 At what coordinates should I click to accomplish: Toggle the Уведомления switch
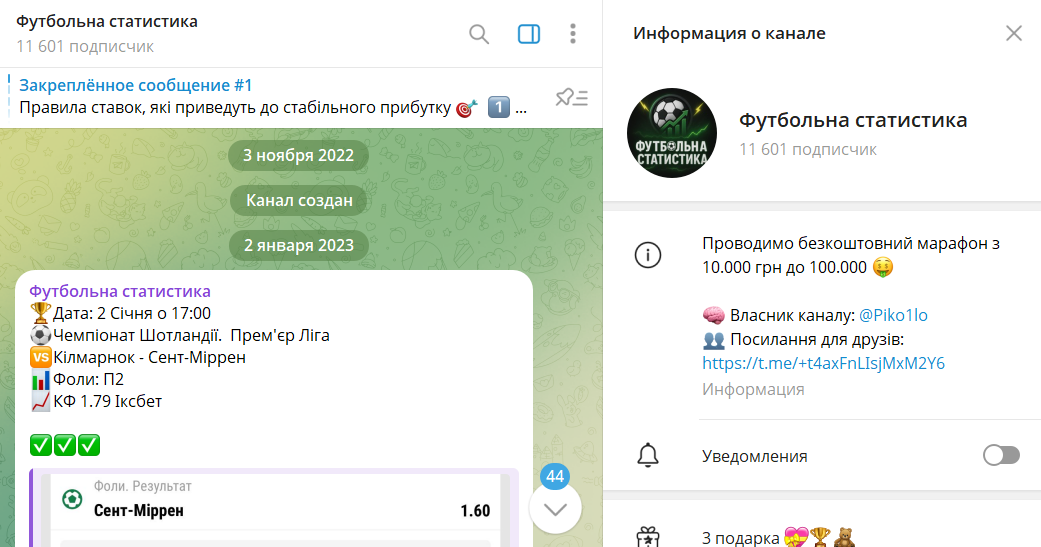1001,455
